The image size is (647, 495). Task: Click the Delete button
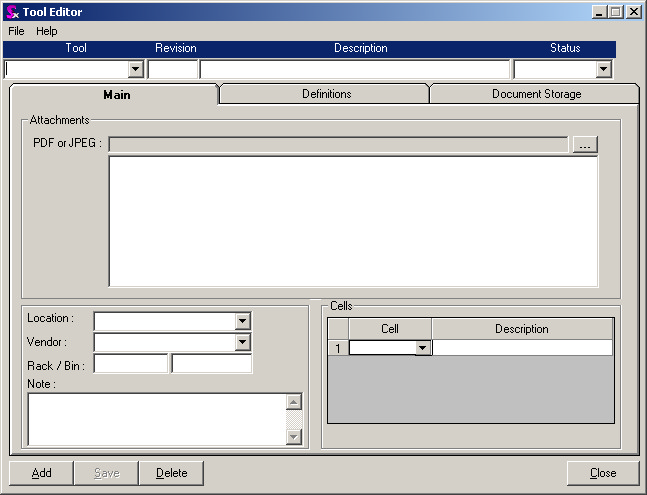pyautogui.click(x=172, y=473)
